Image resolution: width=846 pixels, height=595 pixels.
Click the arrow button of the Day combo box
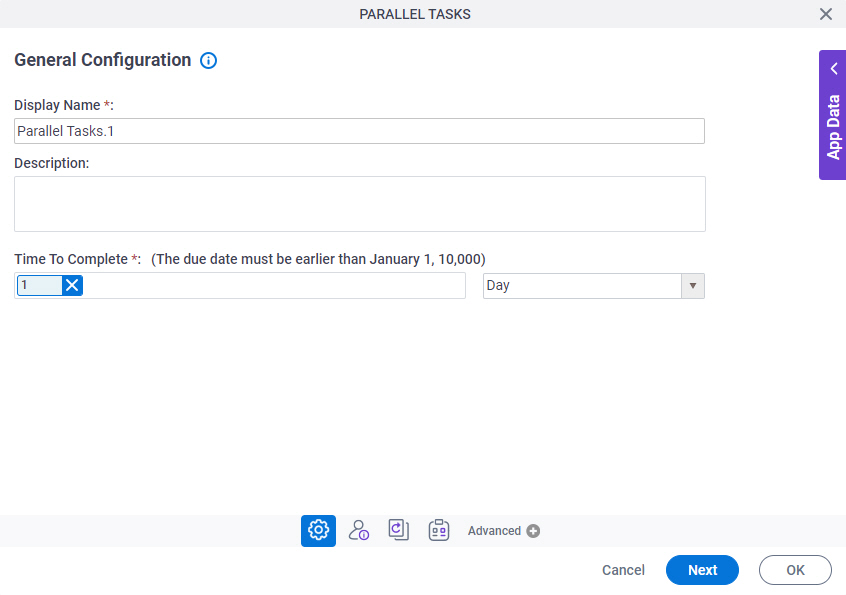[693, 286]
